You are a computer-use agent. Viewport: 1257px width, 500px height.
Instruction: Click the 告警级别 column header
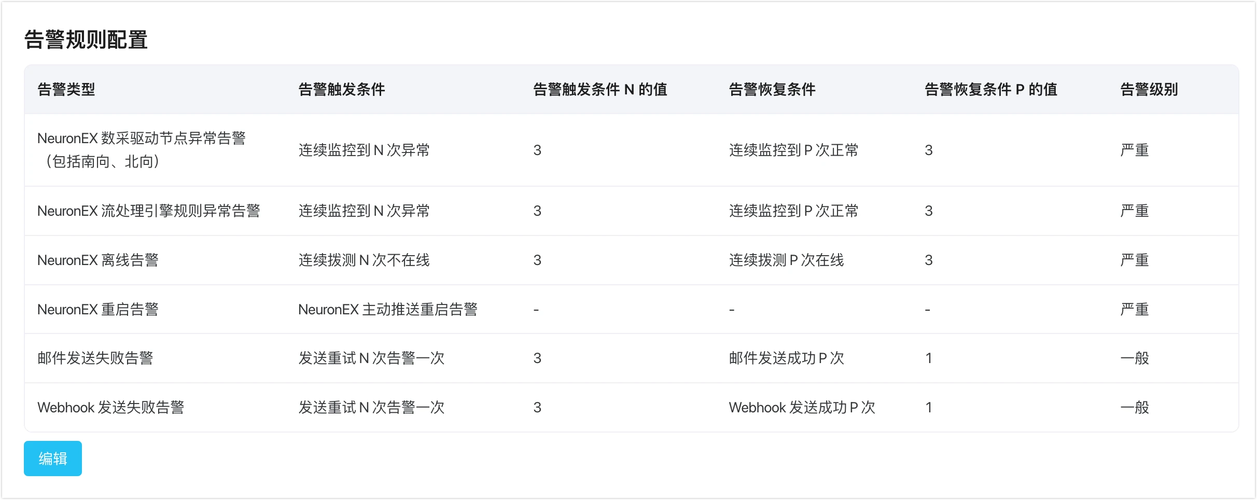point(1149,89)
